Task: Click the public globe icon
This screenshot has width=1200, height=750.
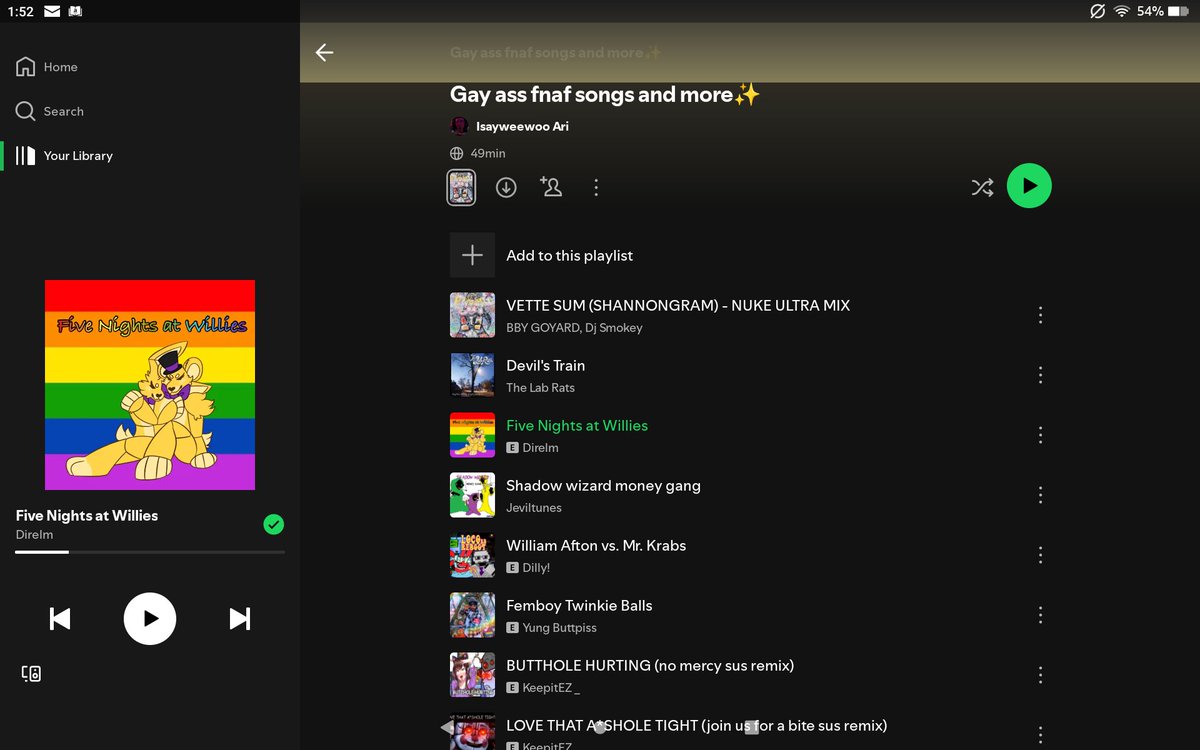Action: tap(457, 153)
